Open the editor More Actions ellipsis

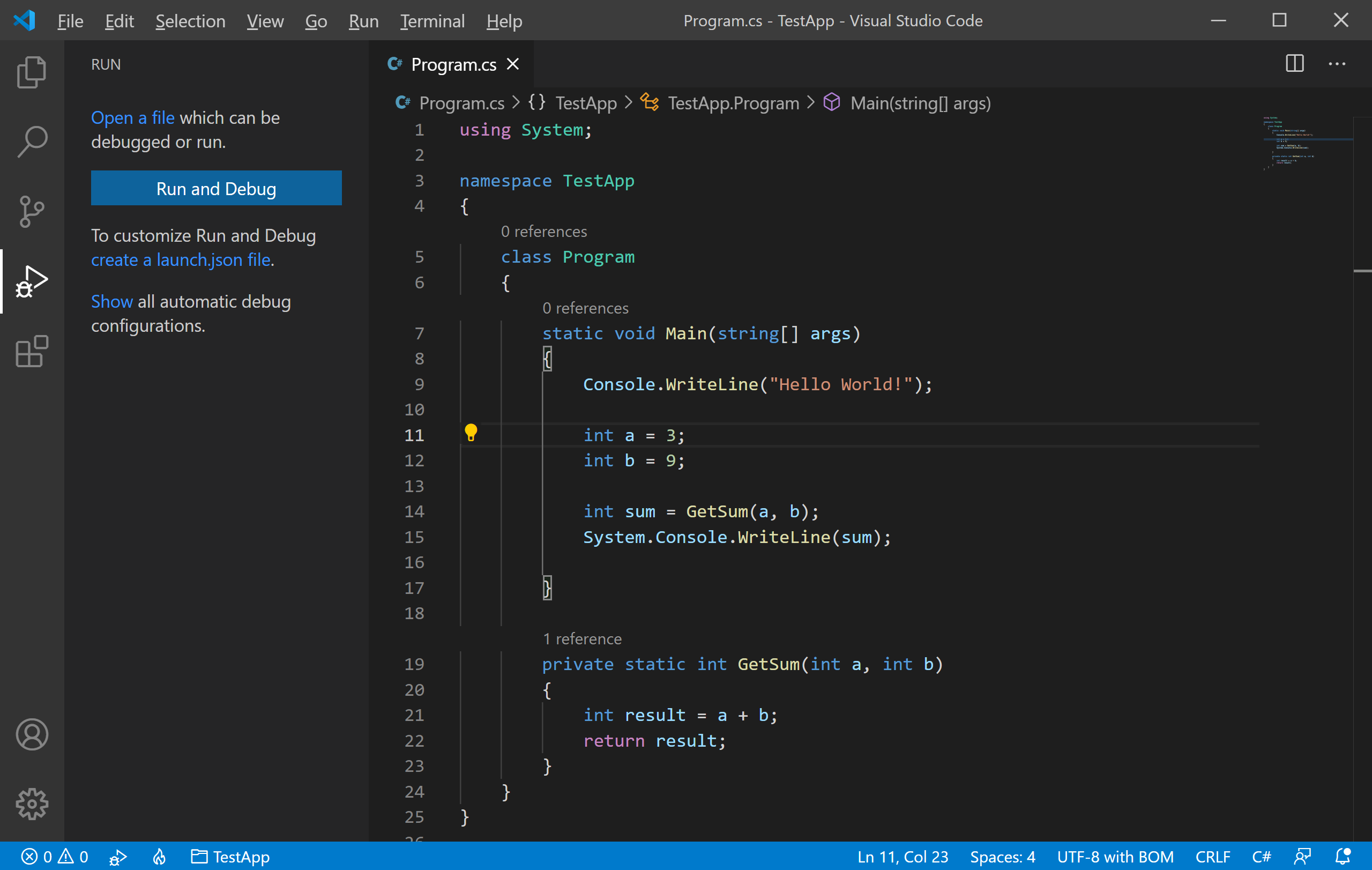point(1337,63)
